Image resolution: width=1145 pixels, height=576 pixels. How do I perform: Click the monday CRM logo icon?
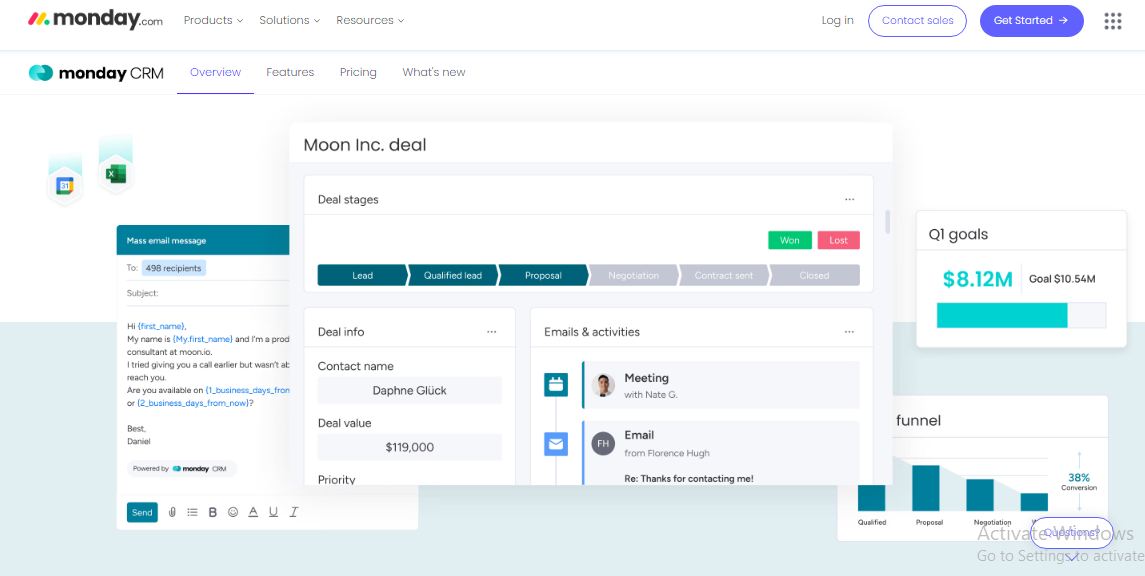(x=41, y=72)
